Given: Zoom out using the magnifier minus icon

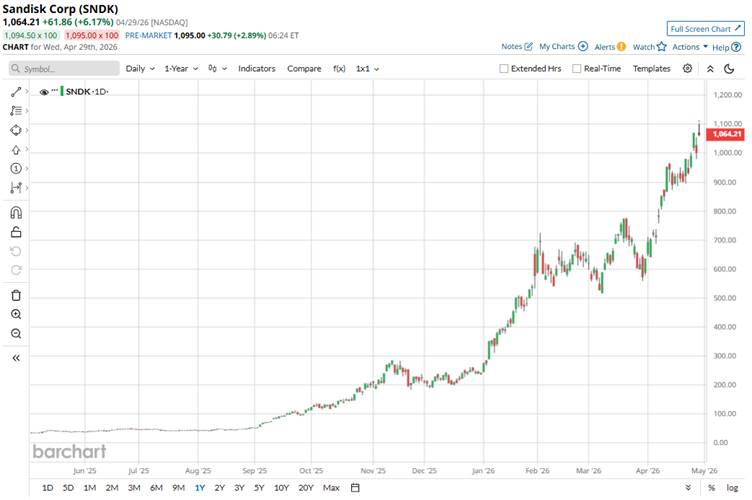Looking at the screenshot, I should click(x=16, y=333).
